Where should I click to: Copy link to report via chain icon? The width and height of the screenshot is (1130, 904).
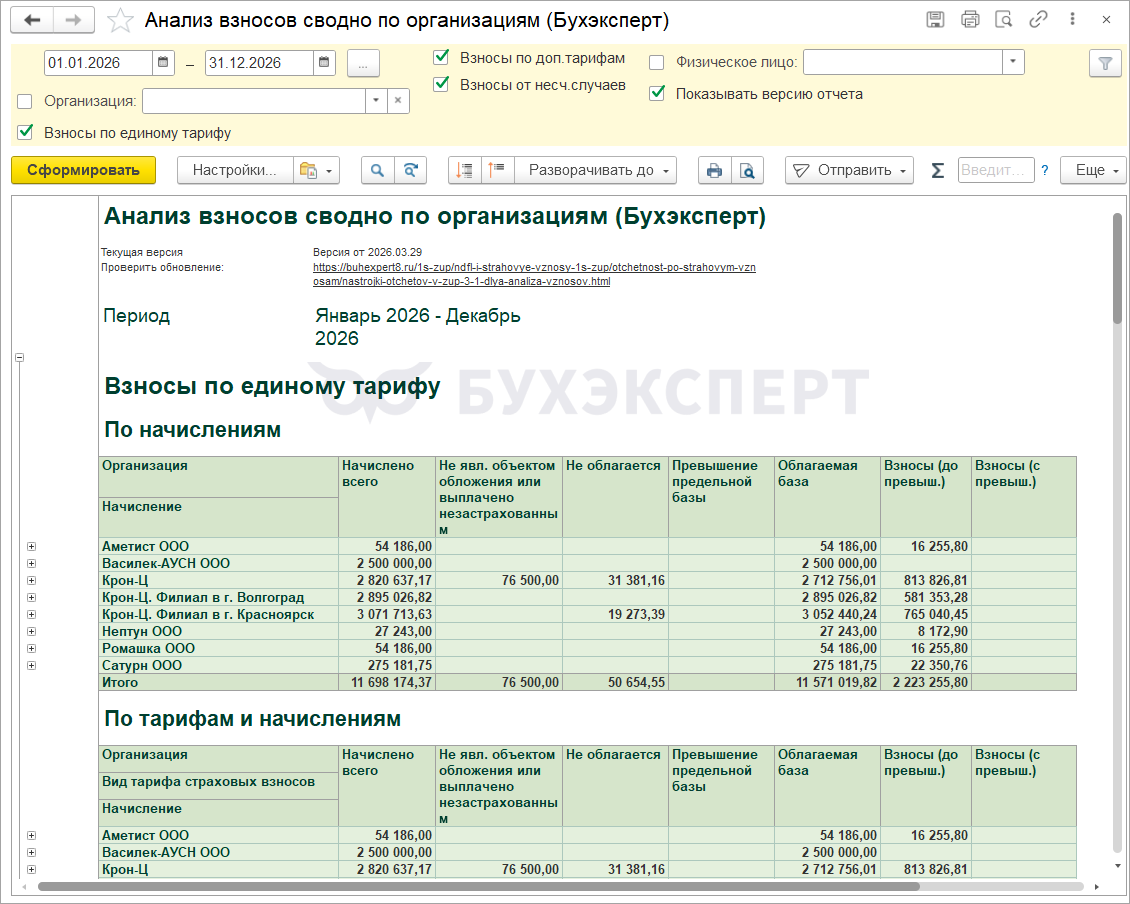(1038, 20)
